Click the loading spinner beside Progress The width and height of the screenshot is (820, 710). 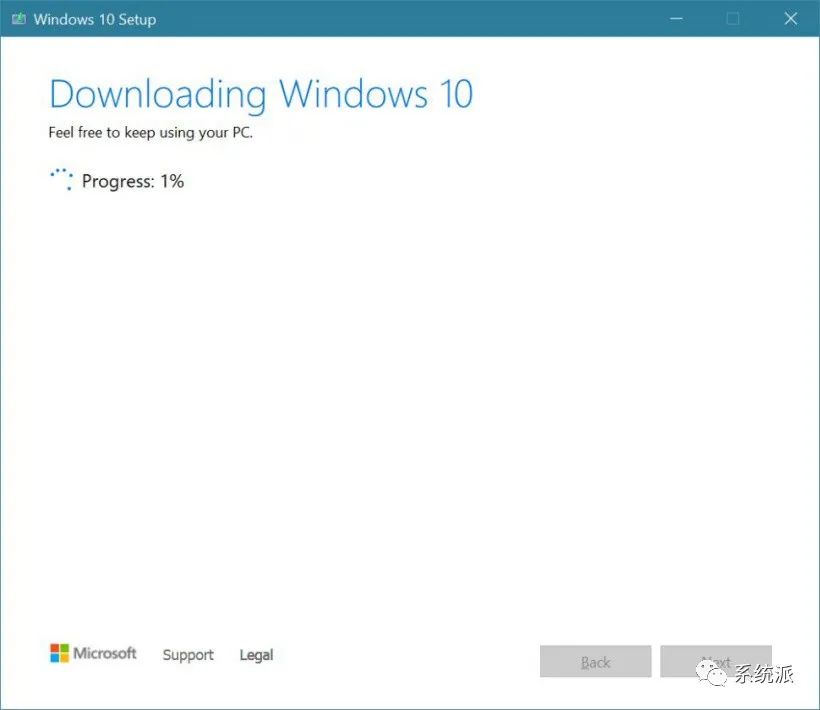pyautogui.click(x=62, y=179)
